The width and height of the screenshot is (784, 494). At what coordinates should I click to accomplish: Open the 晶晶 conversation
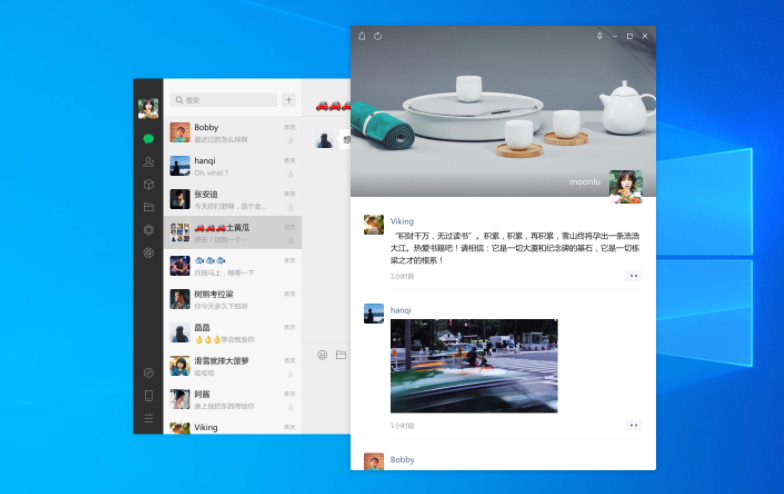point(232,332)
